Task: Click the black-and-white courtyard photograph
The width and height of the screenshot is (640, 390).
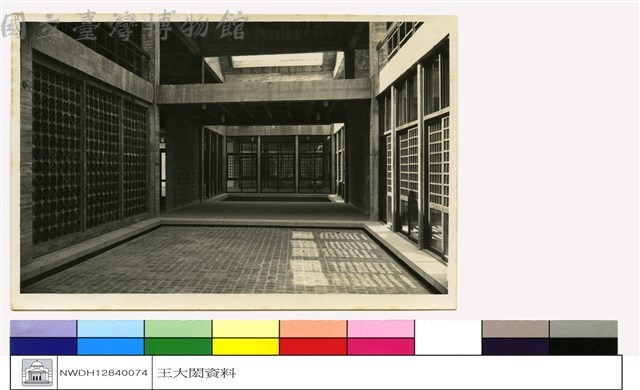Action: tap(234, 158)
